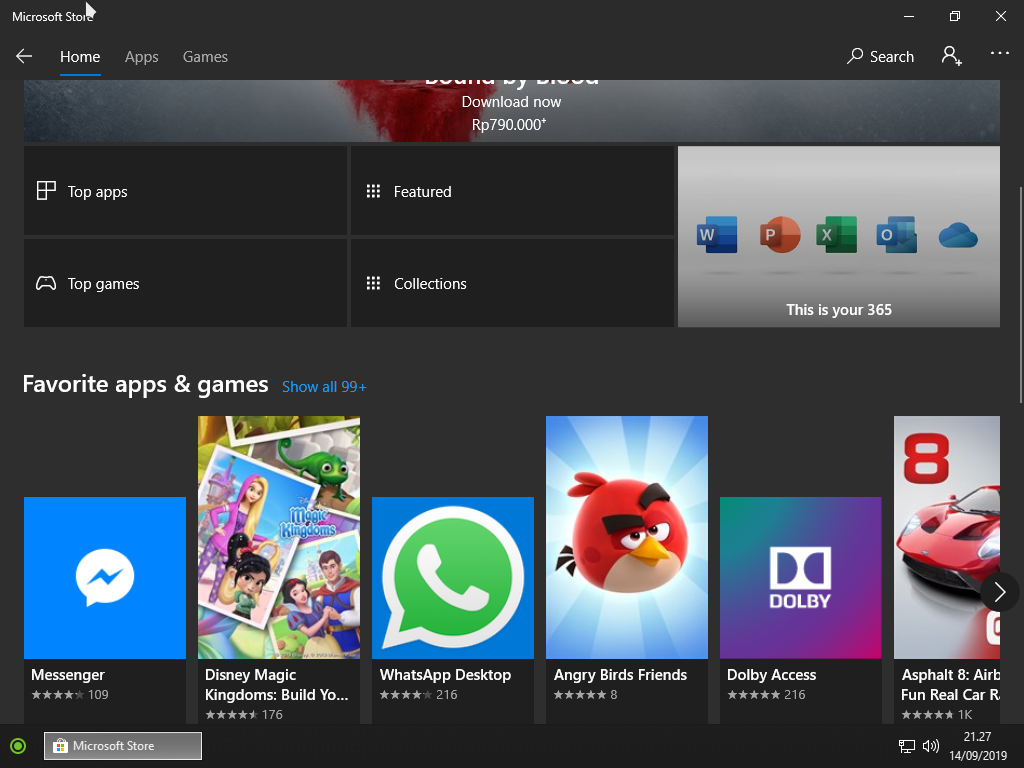This screenshot has height=768, width=1024.
Task: Click the WhatsApp Desktop title text
Action: [445, 675]
